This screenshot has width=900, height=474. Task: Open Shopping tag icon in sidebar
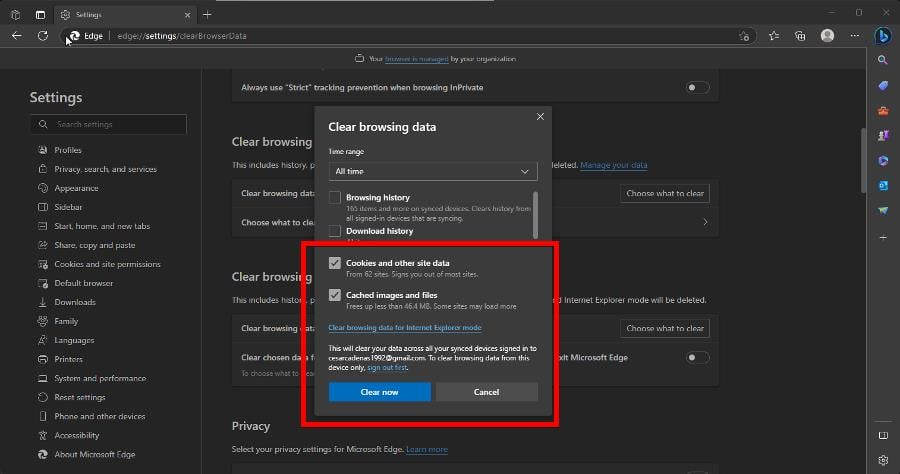[x=883, y=86]
